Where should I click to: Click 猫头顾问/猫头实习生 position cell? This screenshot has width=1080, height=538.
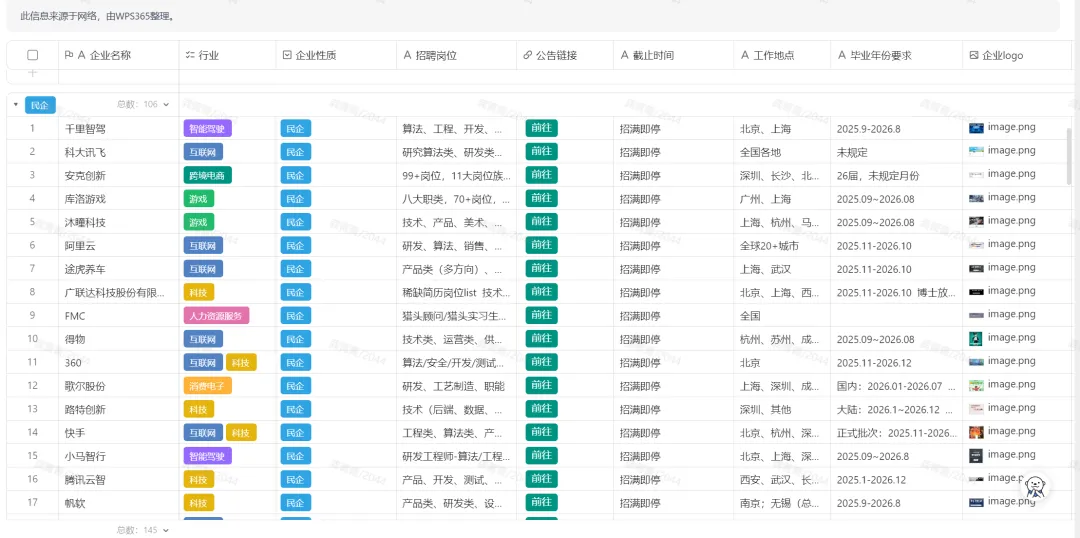pos(457,315)
